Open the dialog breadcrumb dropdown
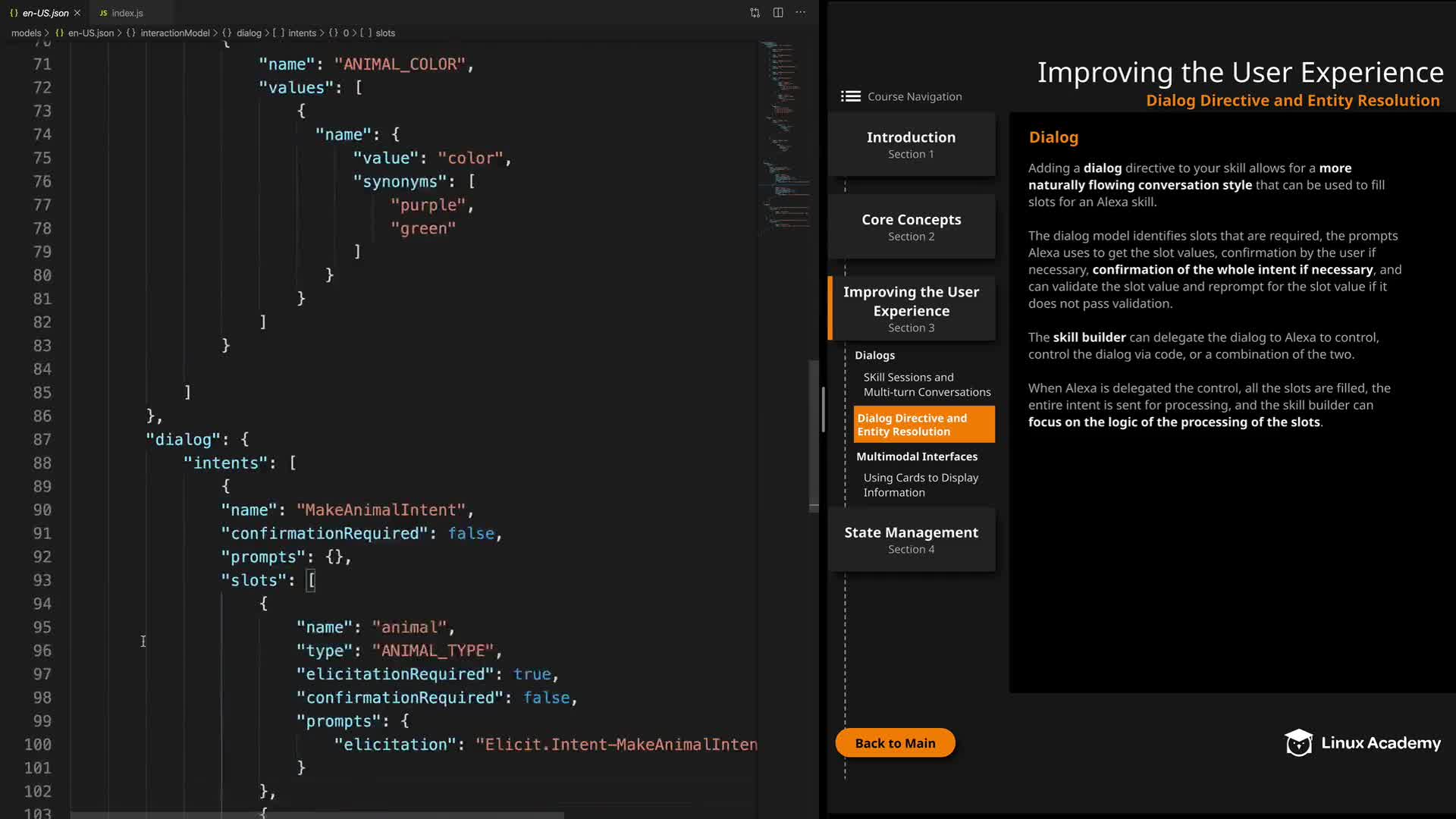This screenshot has width=1456, height=819. click(x=248, y=33)
